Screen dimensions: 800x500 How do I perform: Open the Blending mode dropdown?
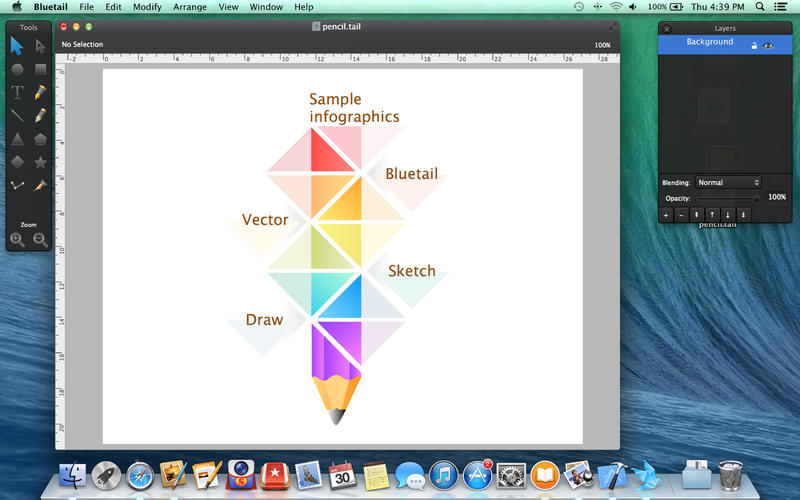click(x=728, y=183)
